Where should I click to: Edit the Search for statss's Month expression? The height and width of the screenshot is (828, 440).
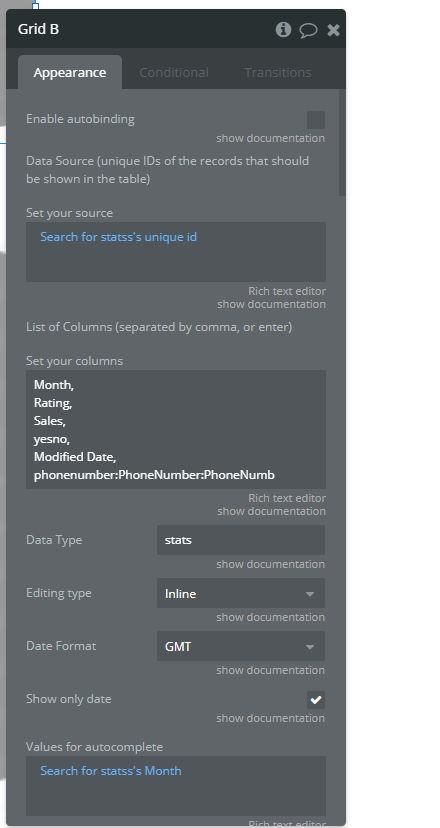[x=111, y=771]
